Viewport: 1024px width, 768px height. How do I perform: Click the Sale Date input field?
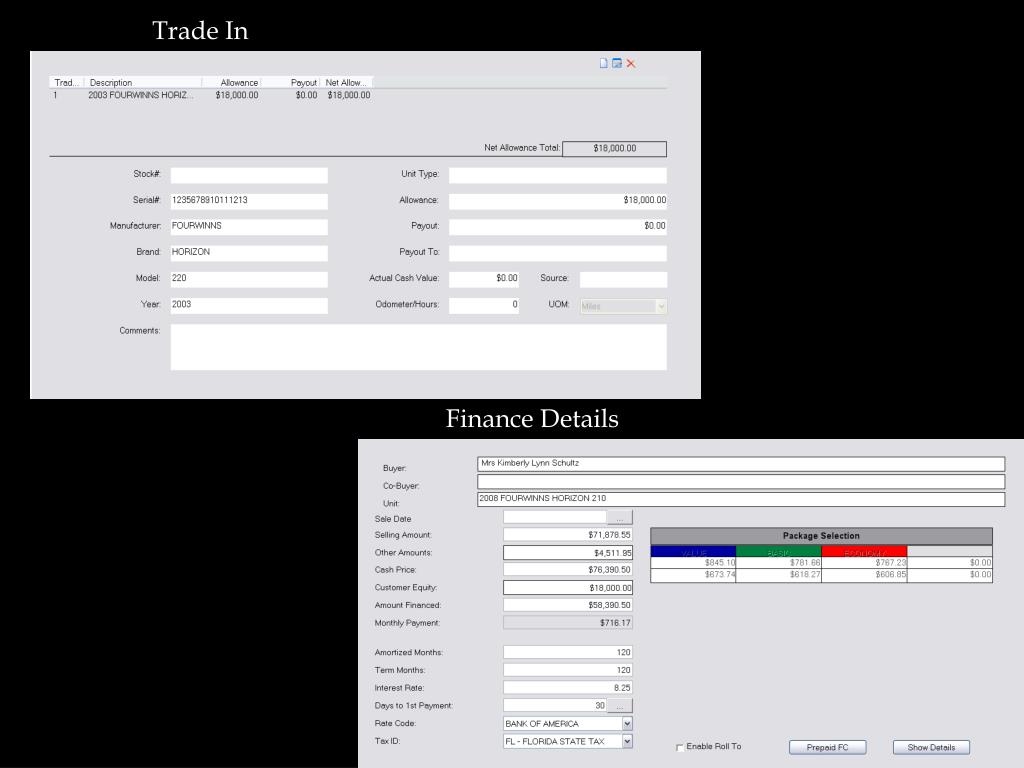555,518
